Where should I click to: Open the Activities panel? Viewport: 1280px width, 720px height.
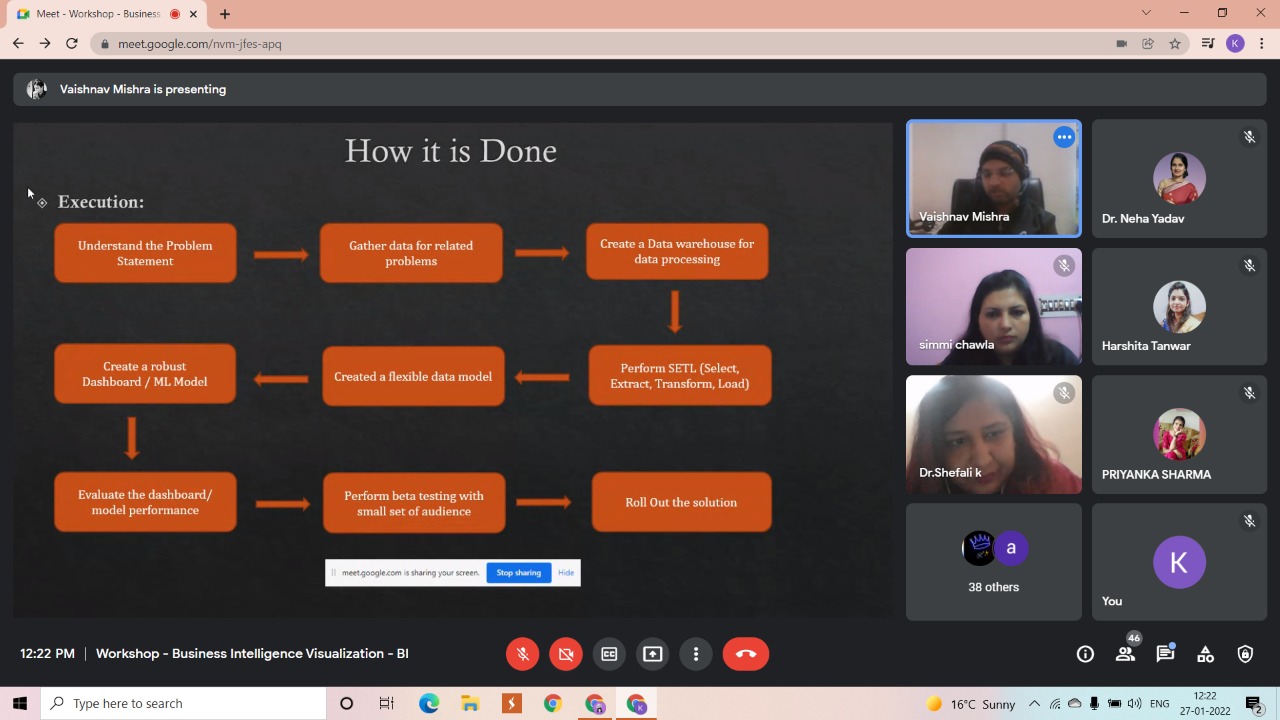[x=1205, y=654]
